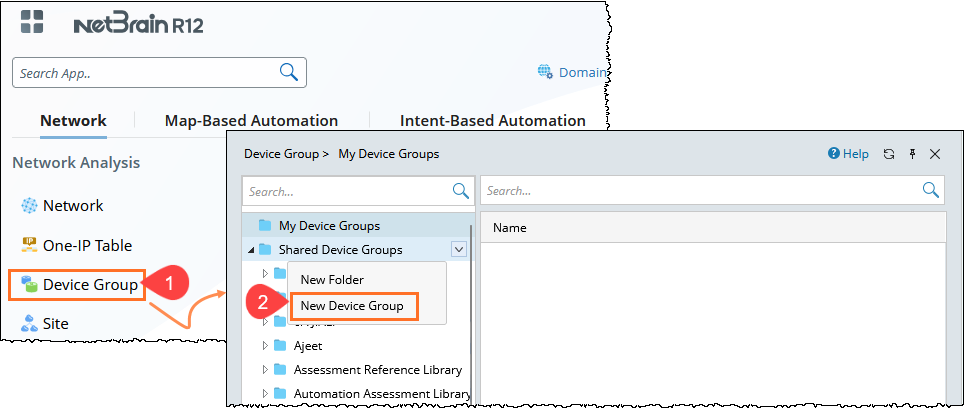Switch to Intent-Based Automation tab
Screen dimensions: 964x408
(x=492, y=121)
